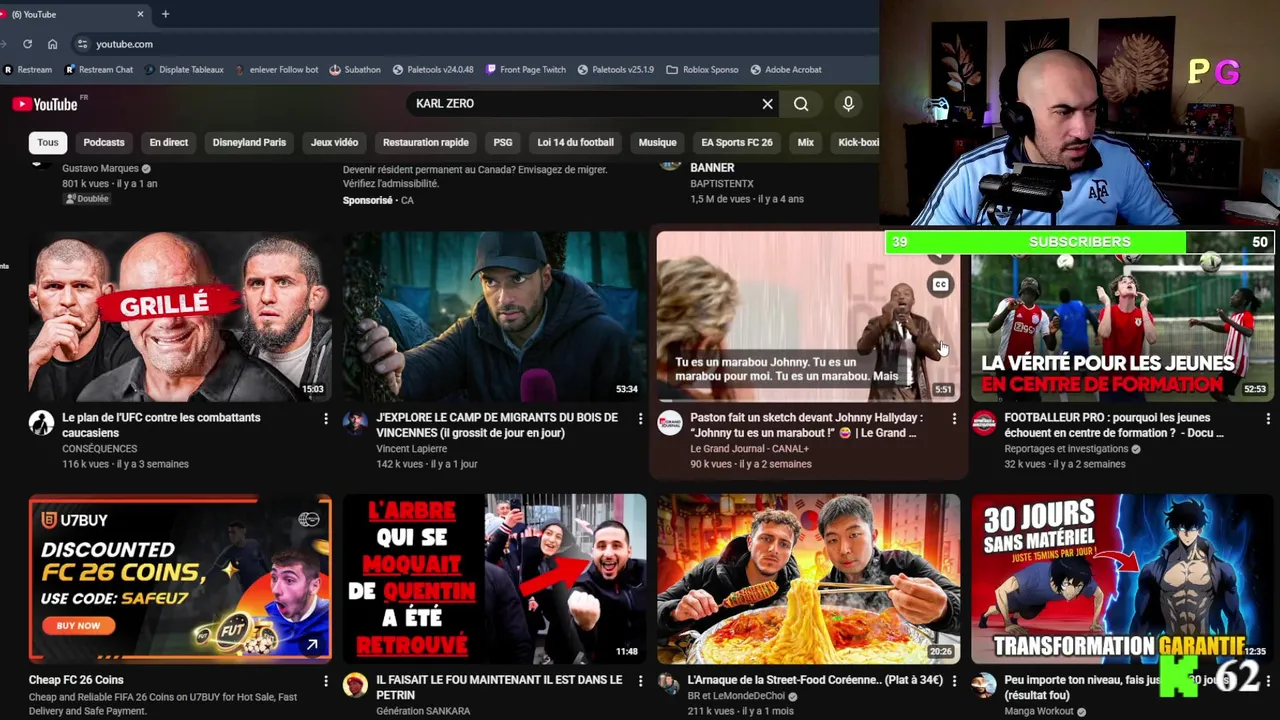Open Vincent Lapierre channel avatar

coord(355,423)
